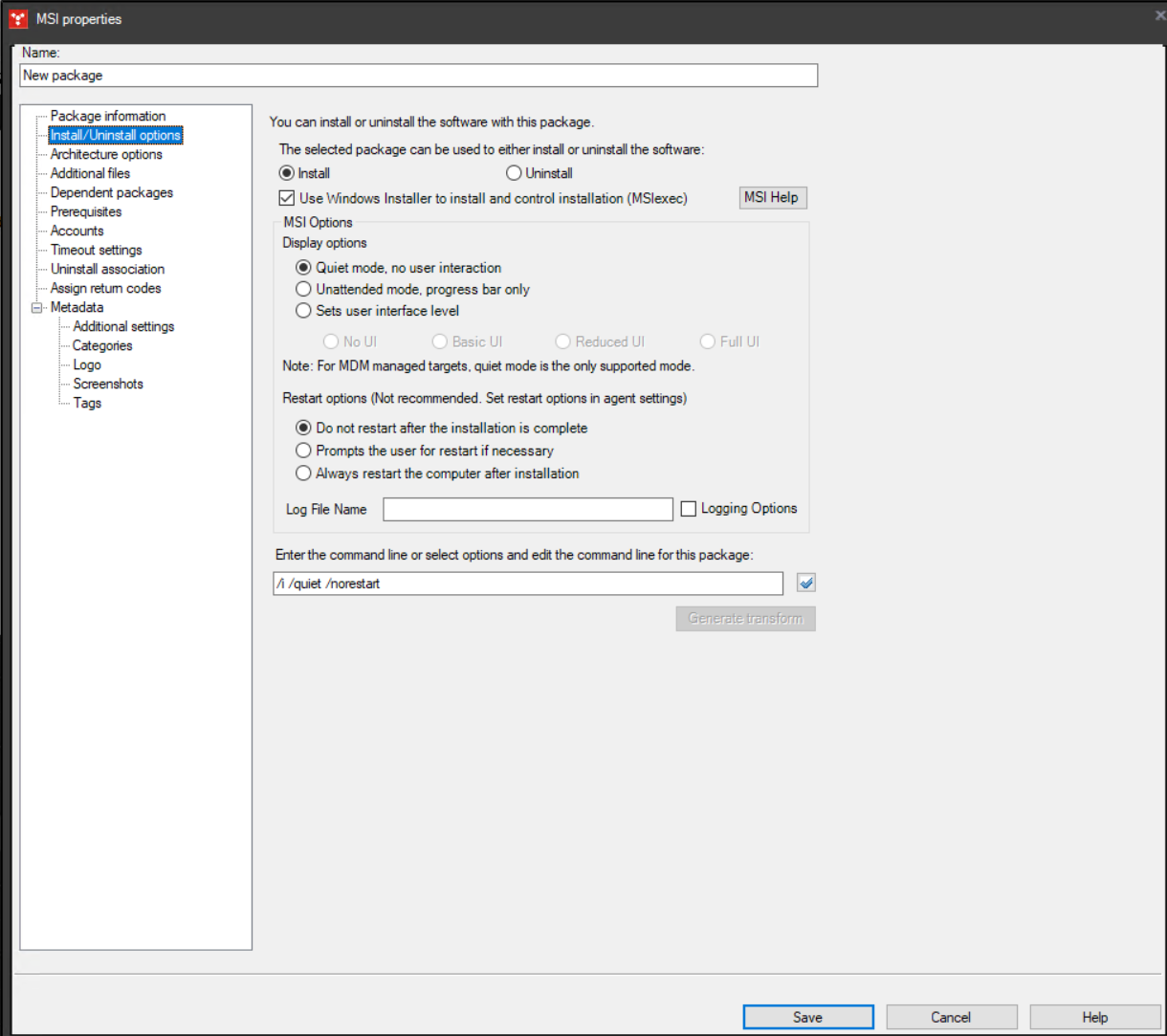Toggle the Use Windows Installer checkbox
Viewport: 1167px width, 1036px height.
coord(286,199)
